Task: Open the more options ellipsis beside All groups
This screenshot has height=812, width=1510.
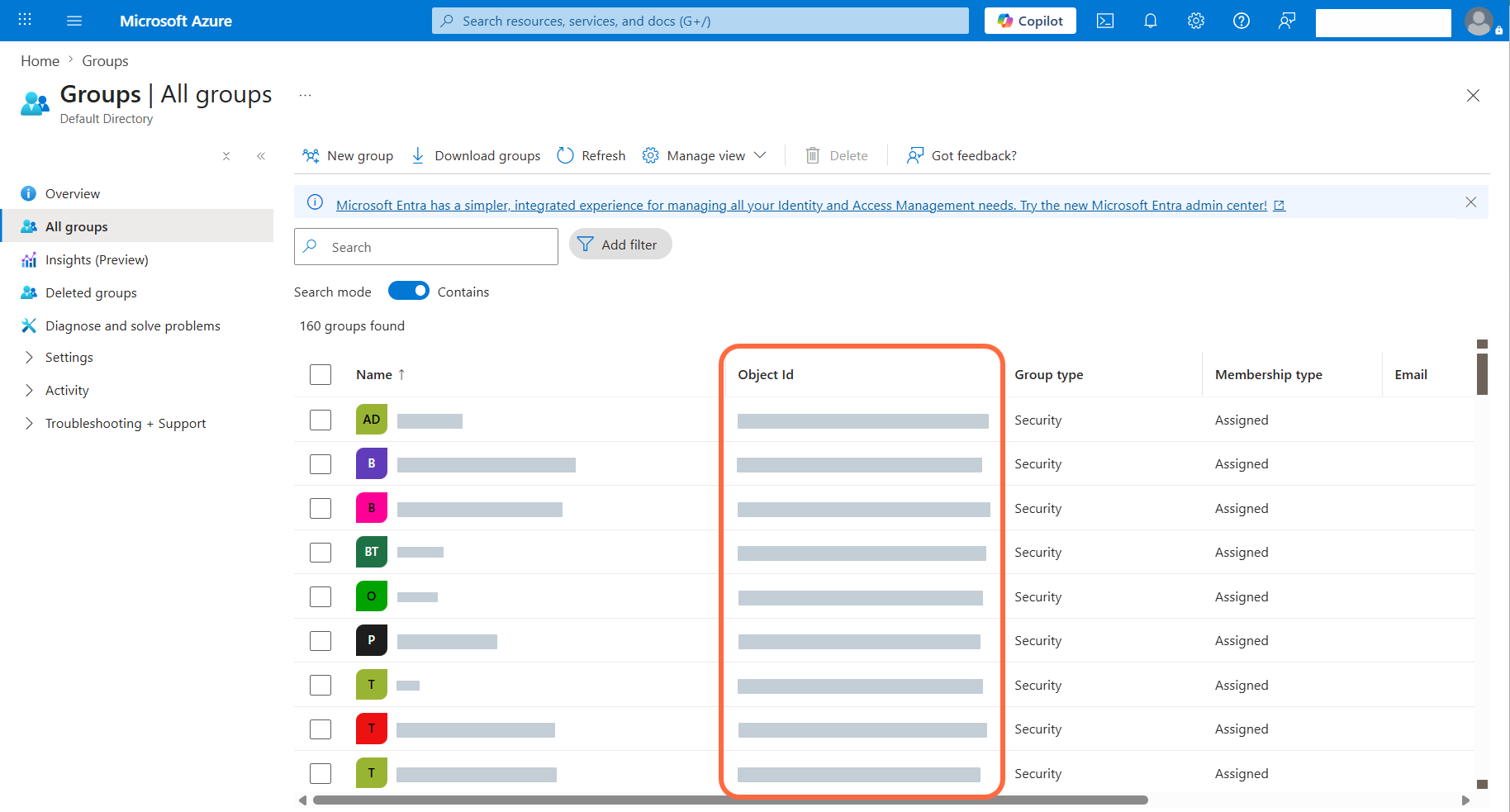Action: point(306,95)
